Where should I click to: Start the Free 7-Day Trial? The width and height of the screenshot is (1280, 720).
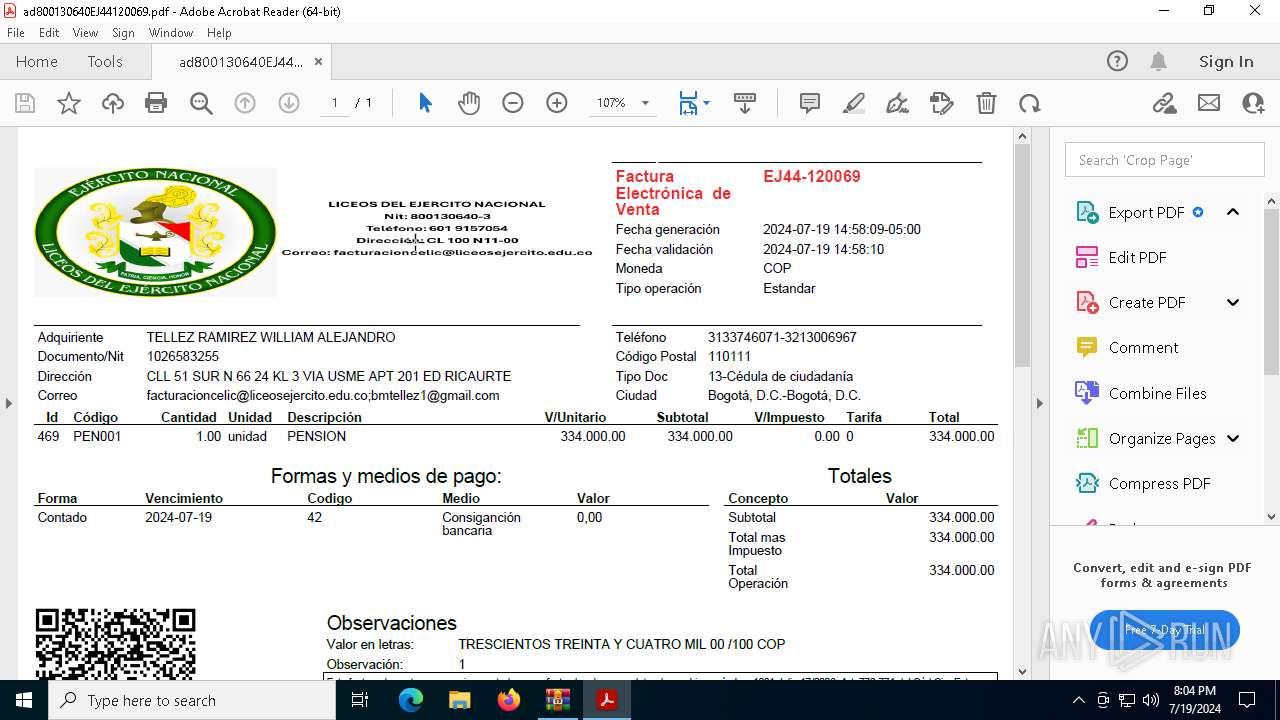pyautogui.click(x=1164, y=630)
